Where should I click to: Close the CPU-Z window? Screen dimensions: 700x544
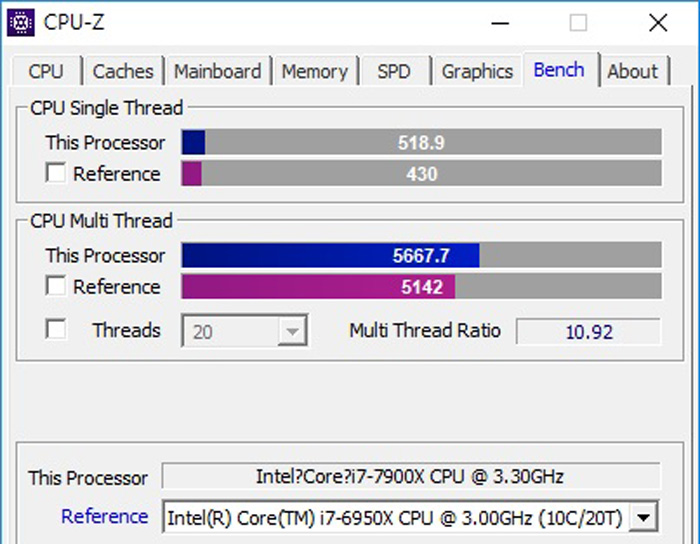point(658,23)
